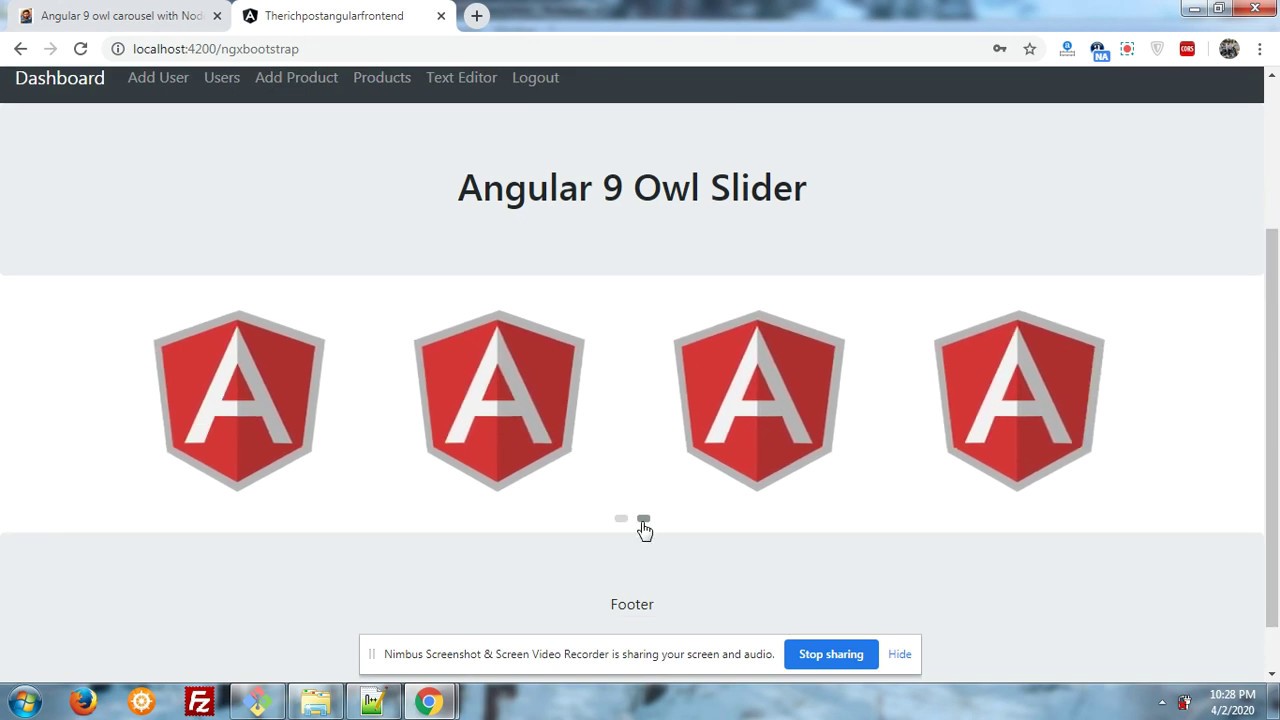The height and width of the screenshot is (720, 1280).
Task: Select the second carousel pagination dot
Action: (x=643, y=518)
